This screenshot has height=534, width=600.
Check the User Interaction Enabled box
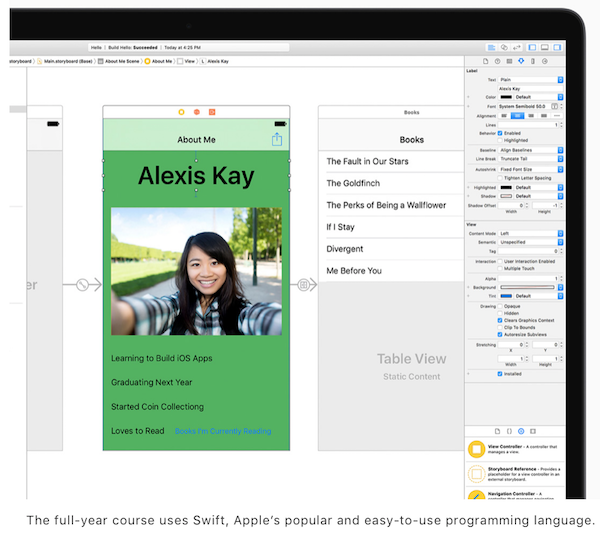500,261
